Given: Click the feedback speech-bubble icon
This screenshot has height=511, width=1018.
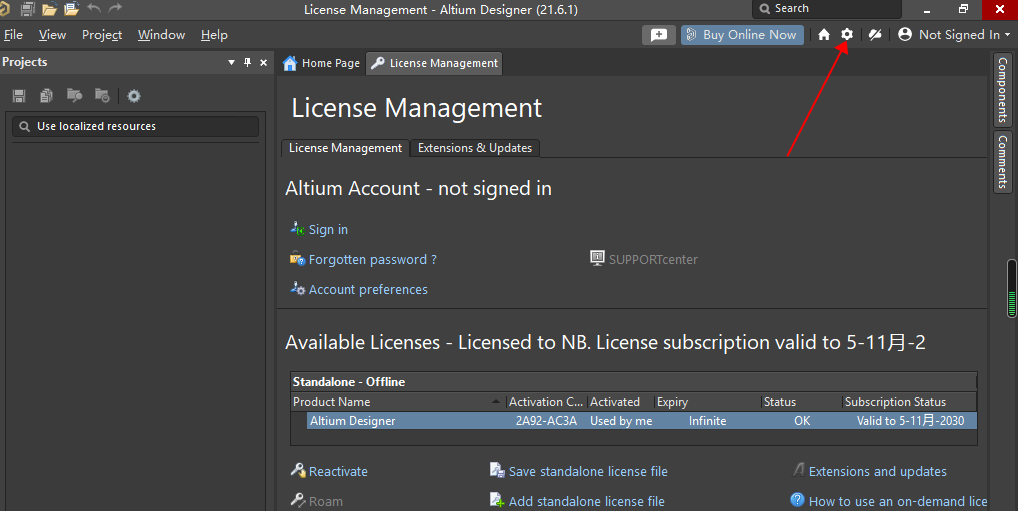Looking at the screenshot, I should click(658, 34).
